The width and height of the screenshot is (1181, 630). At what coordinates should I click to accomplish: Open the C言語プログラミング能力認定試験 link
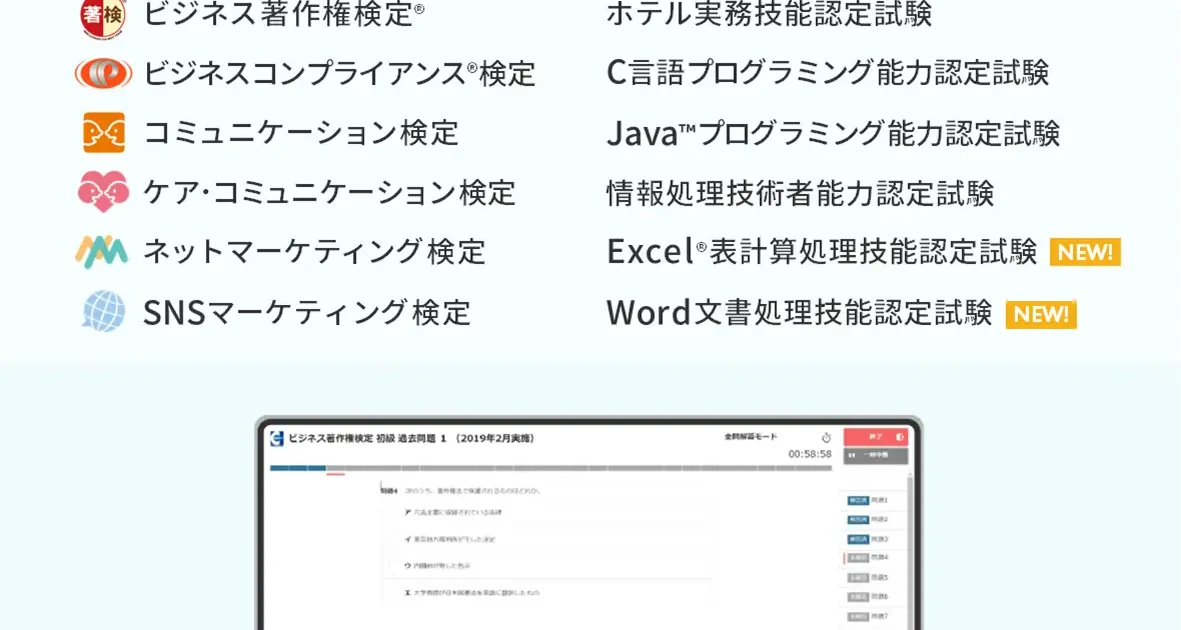tap(827, 73)
